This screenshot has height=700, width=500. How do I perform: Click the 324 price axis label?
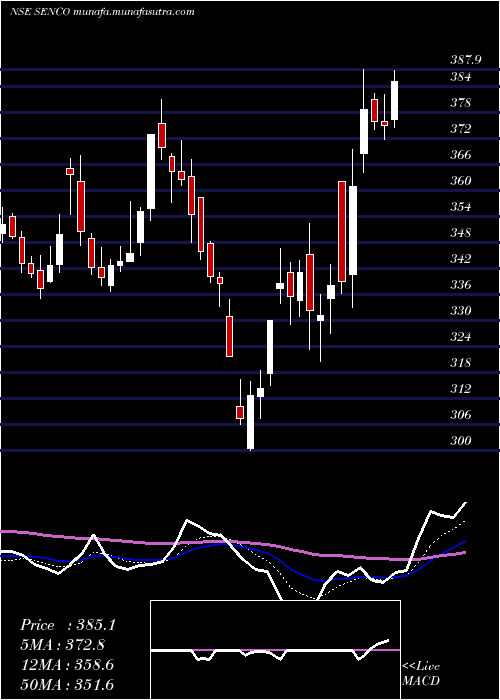click(x=461, y=337)
